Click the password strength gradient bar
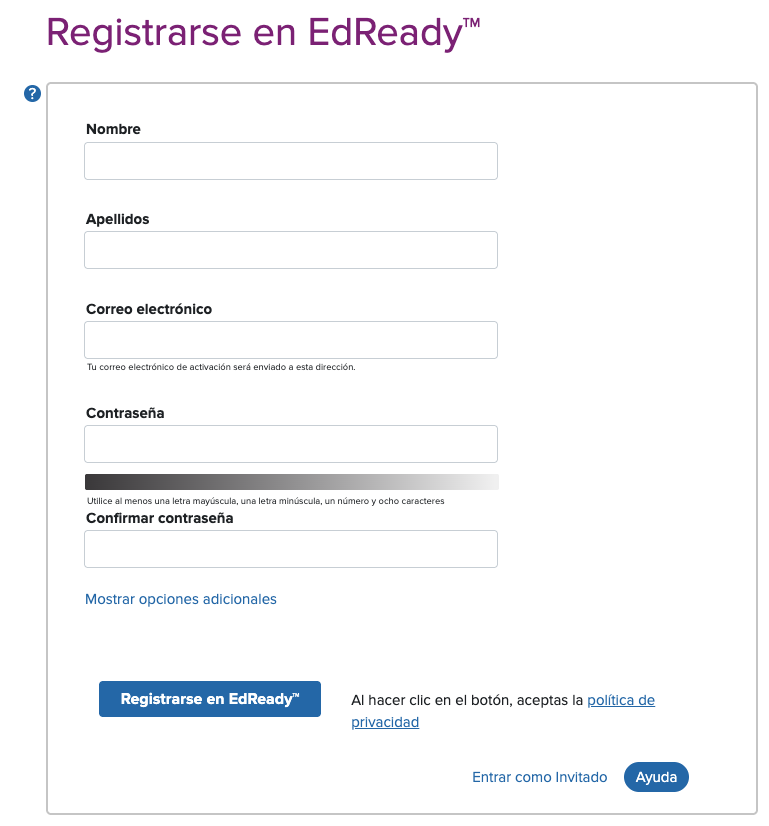This screenshot has height=826, width=769. click(x=292, y=482)
